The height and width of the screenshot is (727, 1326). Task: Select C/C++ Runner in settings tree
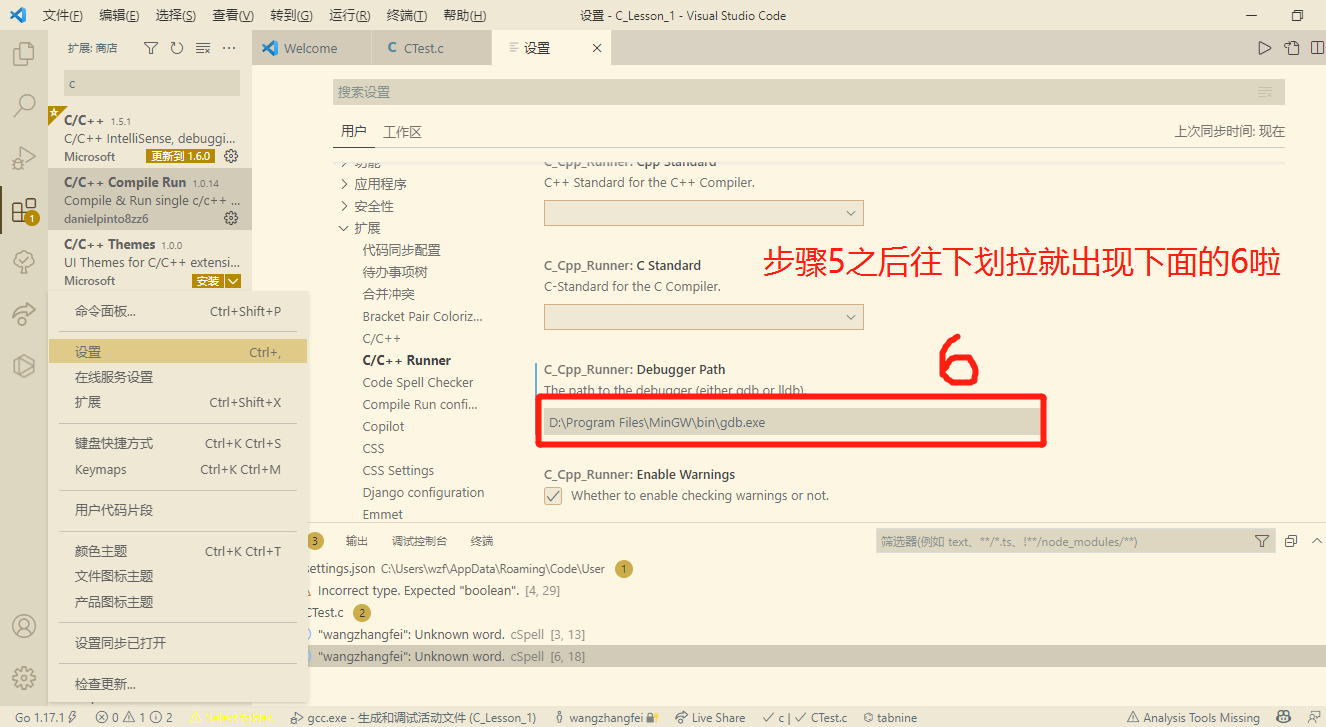click(x=406, y=360)
